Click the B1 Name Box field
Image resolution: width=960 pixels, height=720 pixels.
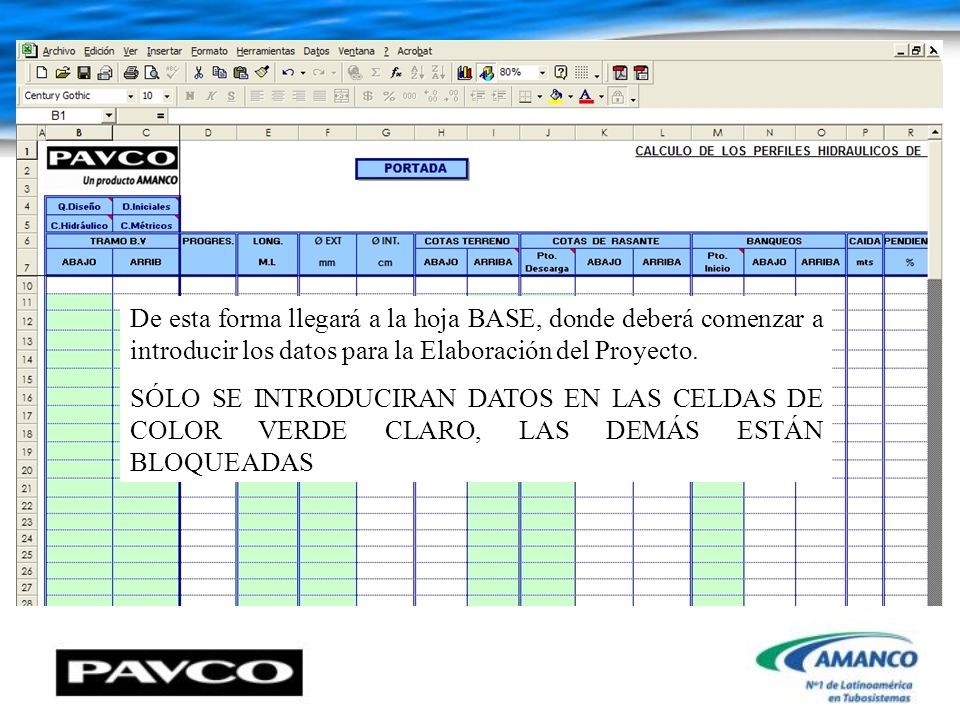[x=60, y=115]
